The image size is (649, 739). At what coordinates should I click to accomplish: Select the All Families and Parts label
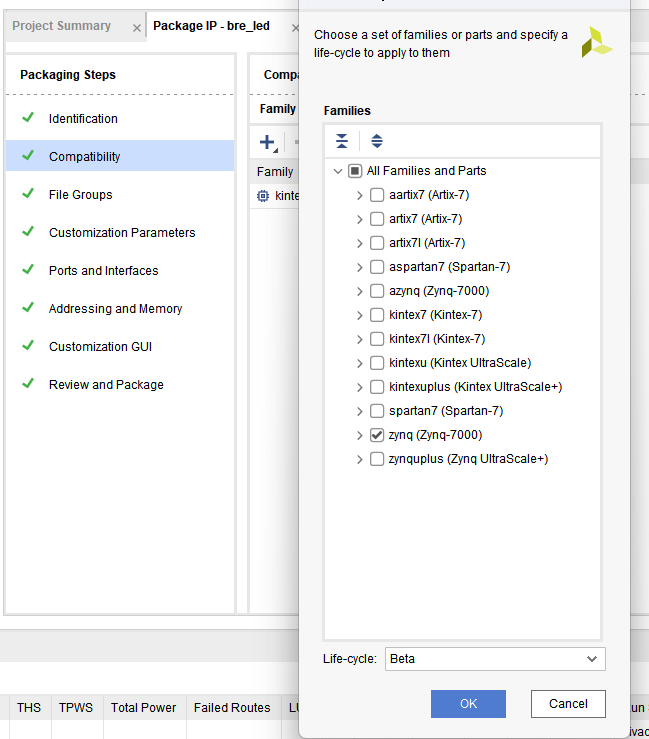coord(427,171)
